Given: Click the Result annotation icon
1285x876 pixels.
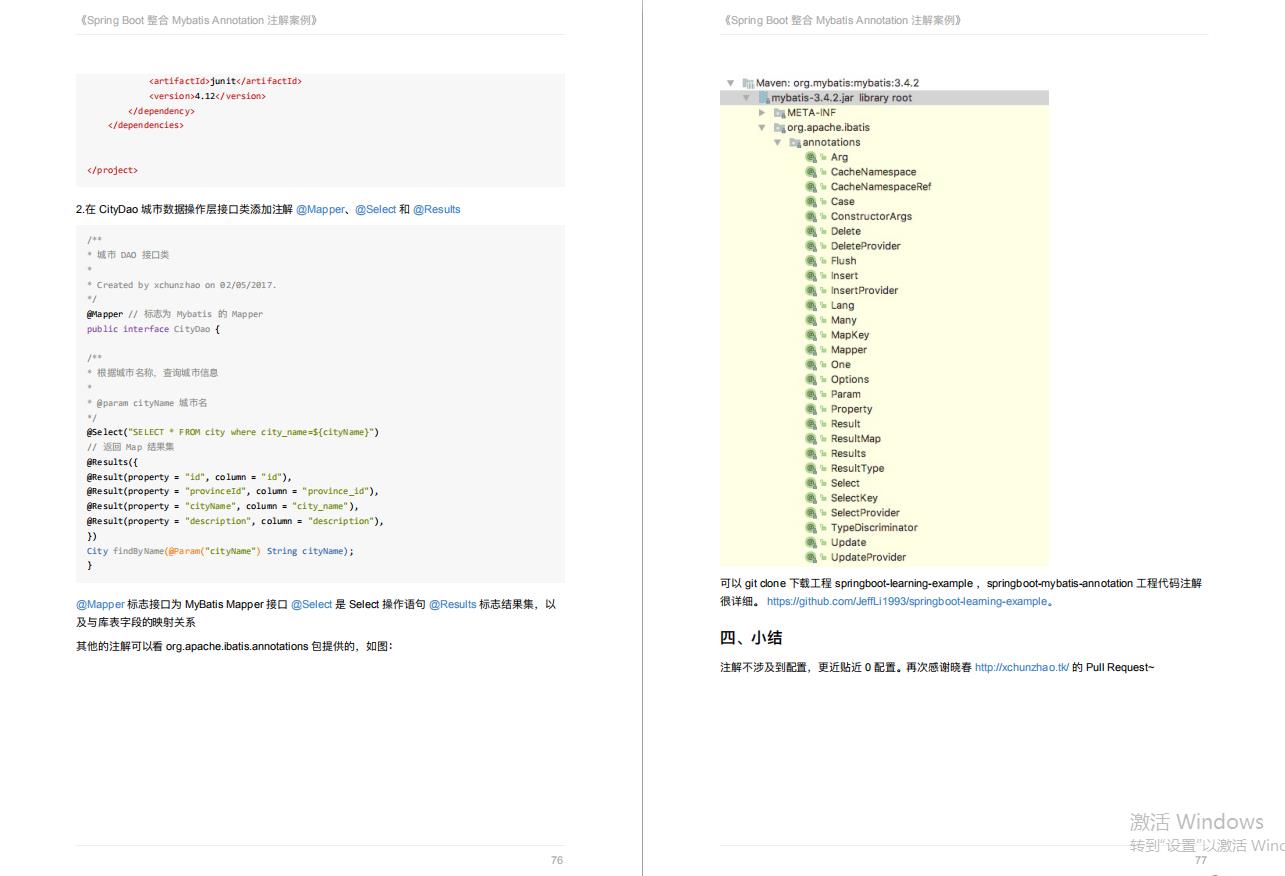Looking at the screenshot, I should click(811, 424).
